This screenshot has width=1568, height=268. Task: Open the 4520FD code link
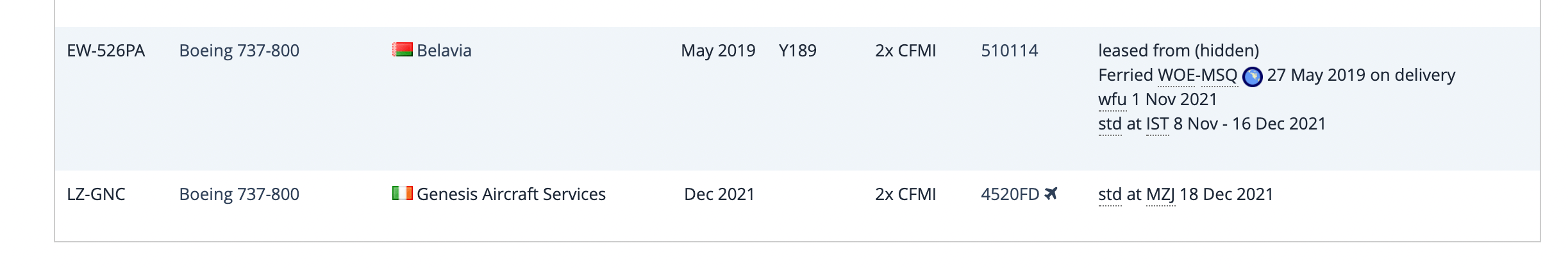[x=1010, y=194]
